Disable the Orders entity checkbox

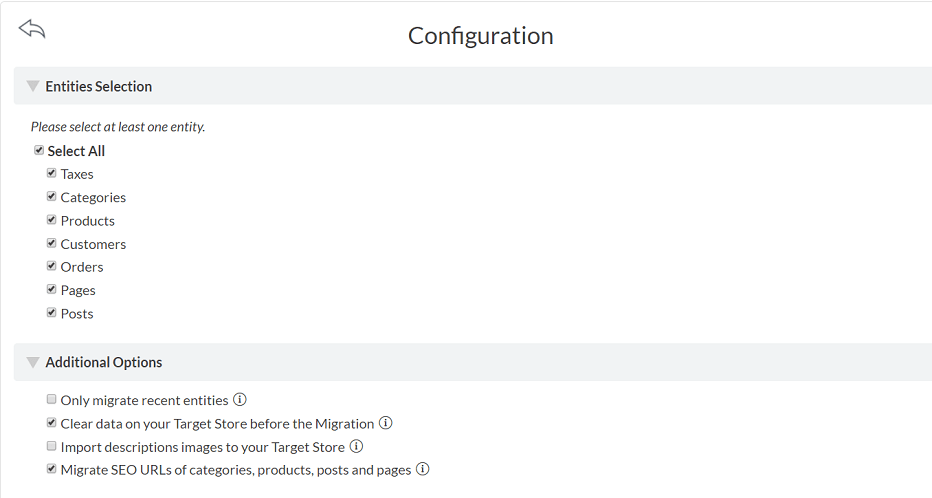52,266
